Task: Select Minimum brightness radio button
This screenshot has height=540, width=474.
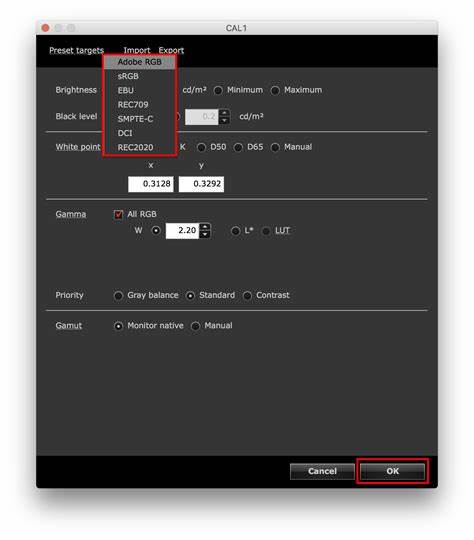Action: point(218,91)
